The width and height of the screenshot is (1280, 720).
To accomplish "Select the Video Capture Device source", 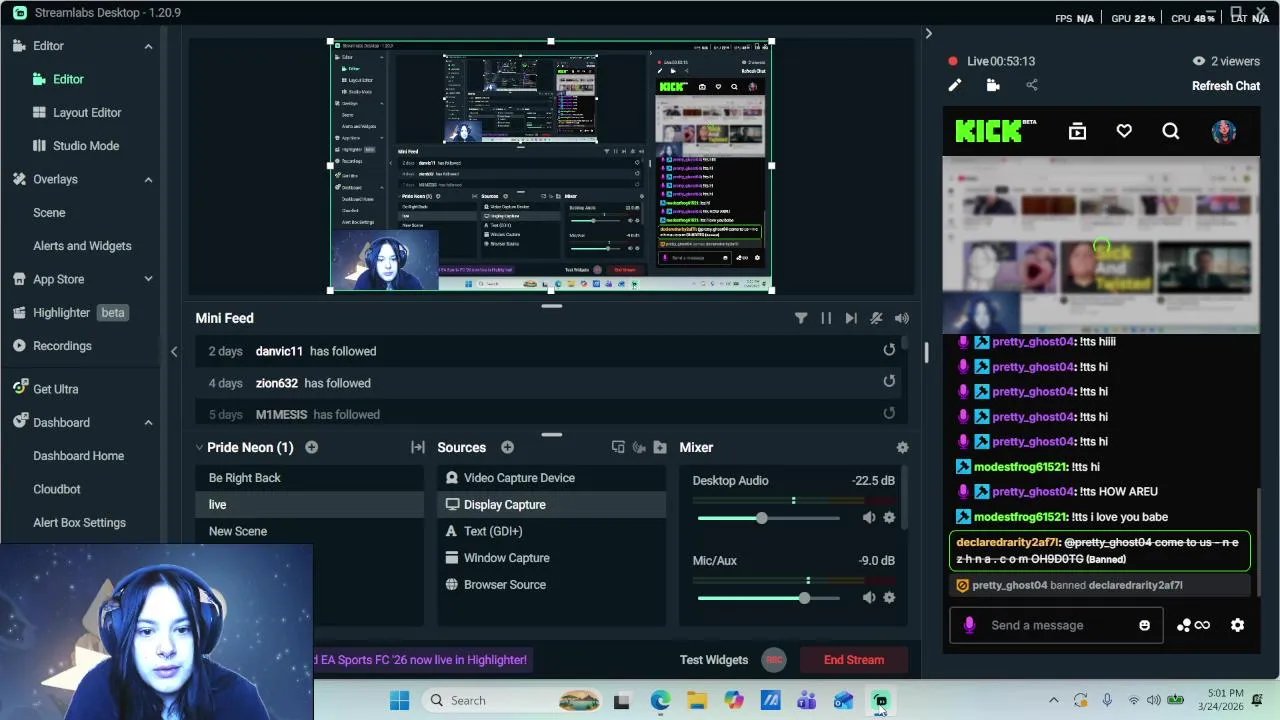I will 551,477.
